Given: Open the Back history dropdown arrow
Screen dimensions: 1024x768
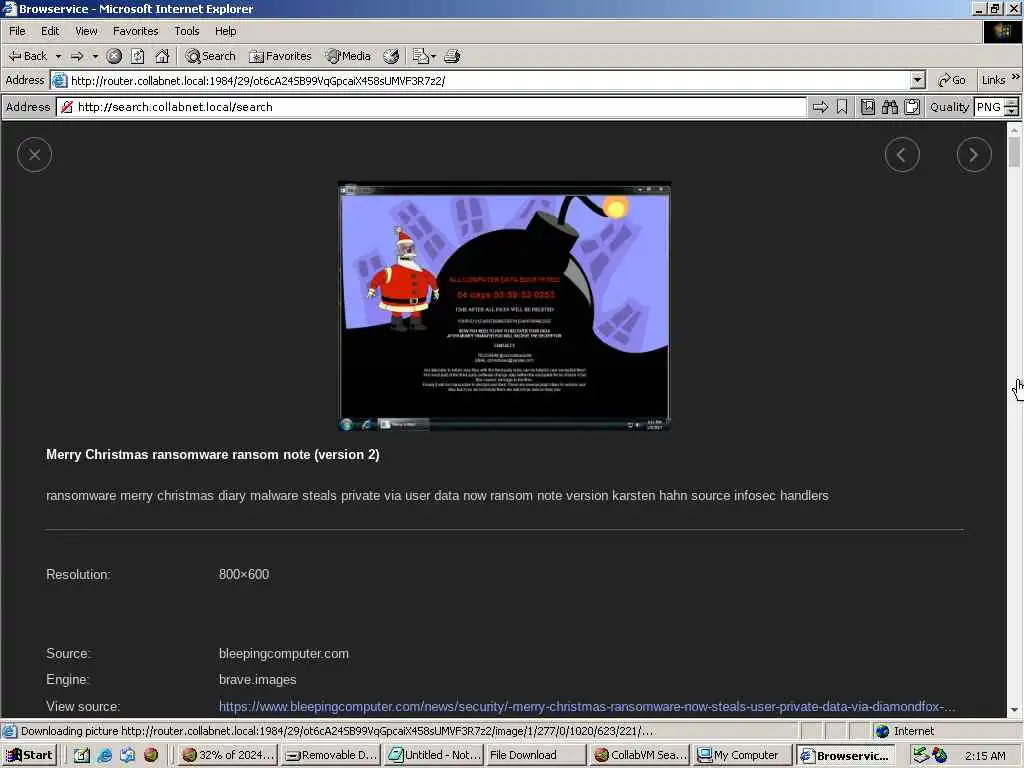Looking at the screenshot, I should tap(58, 56).
